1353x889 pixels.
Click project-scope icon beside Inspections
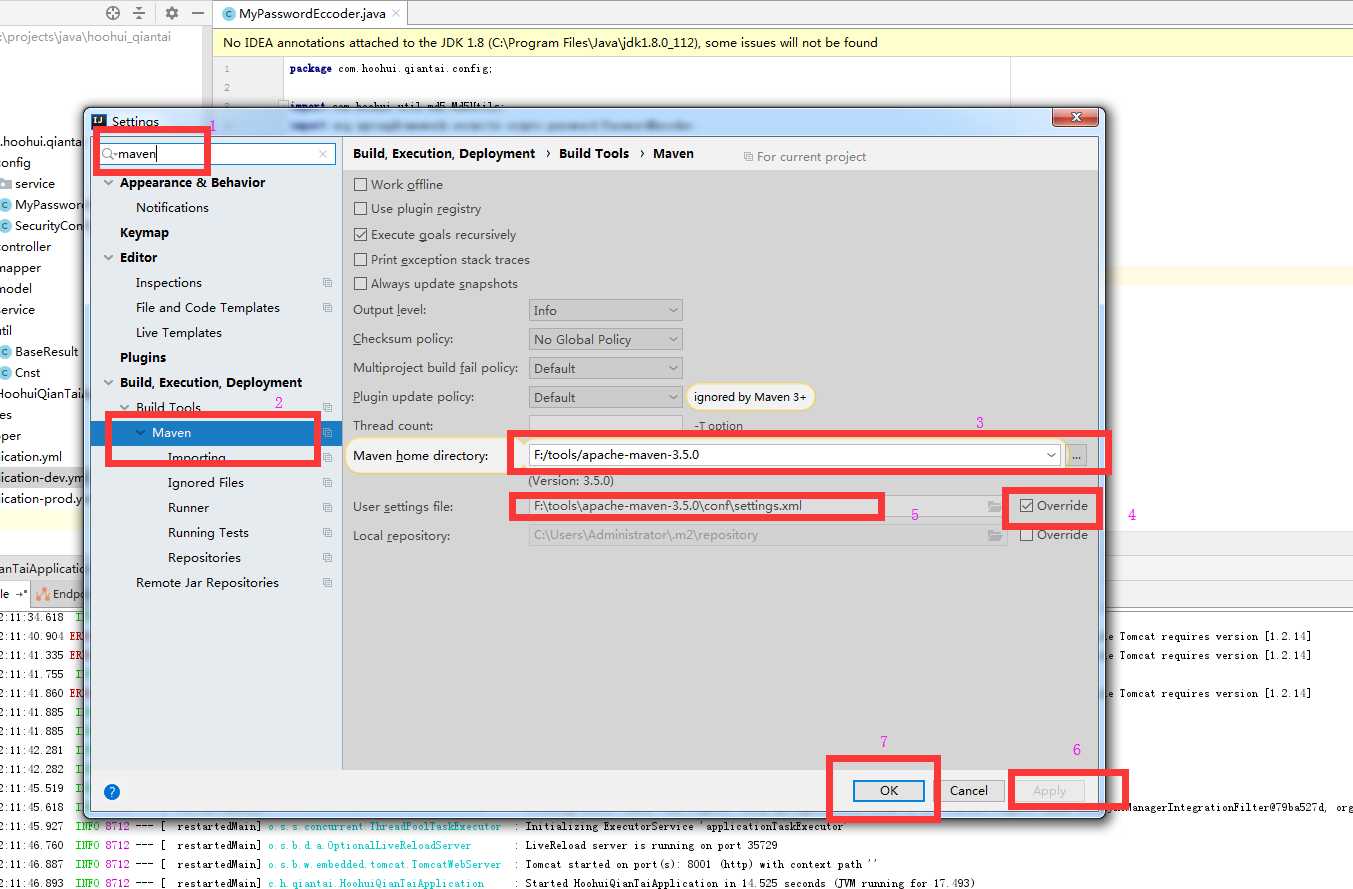point(327,283)
